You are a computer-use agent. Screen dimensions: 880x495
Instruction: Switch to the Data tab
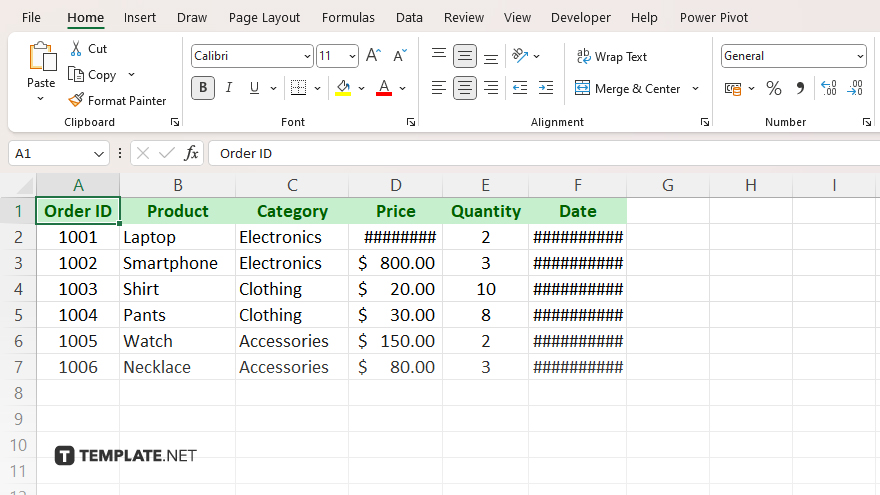[x=409, y=17]
